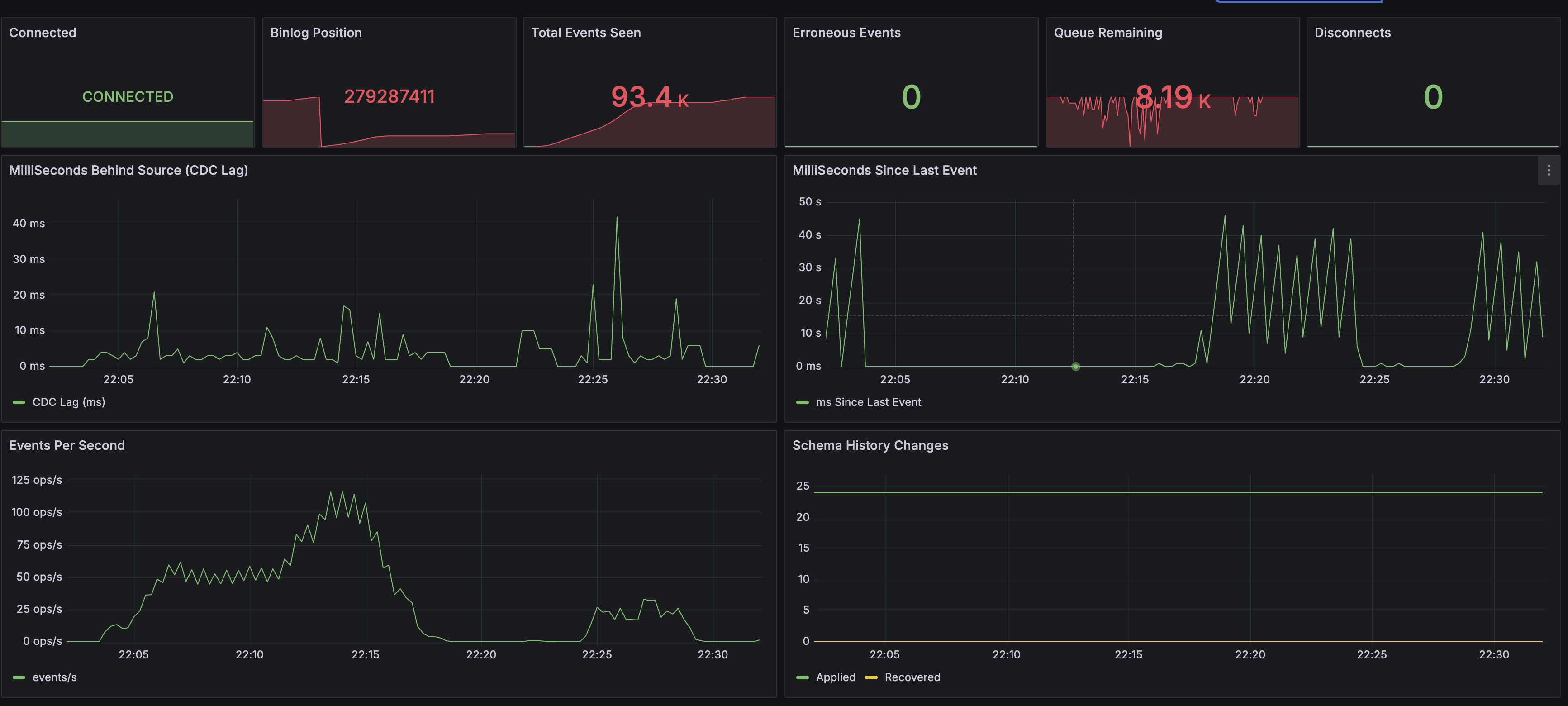The height and width of the screenshot is (706, 1568).
Task: Click the green CONNECTED status text
Action: (128, 97)
